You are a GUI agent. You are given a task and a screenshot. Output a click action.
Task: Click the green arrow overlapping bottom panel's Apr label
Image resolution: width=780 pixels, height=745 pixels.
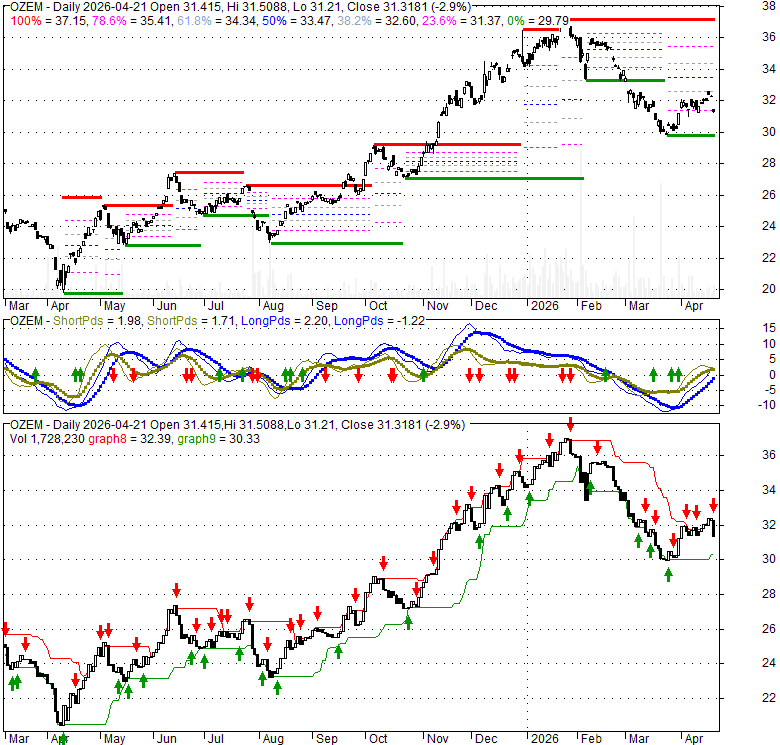[x=63, y=739]
